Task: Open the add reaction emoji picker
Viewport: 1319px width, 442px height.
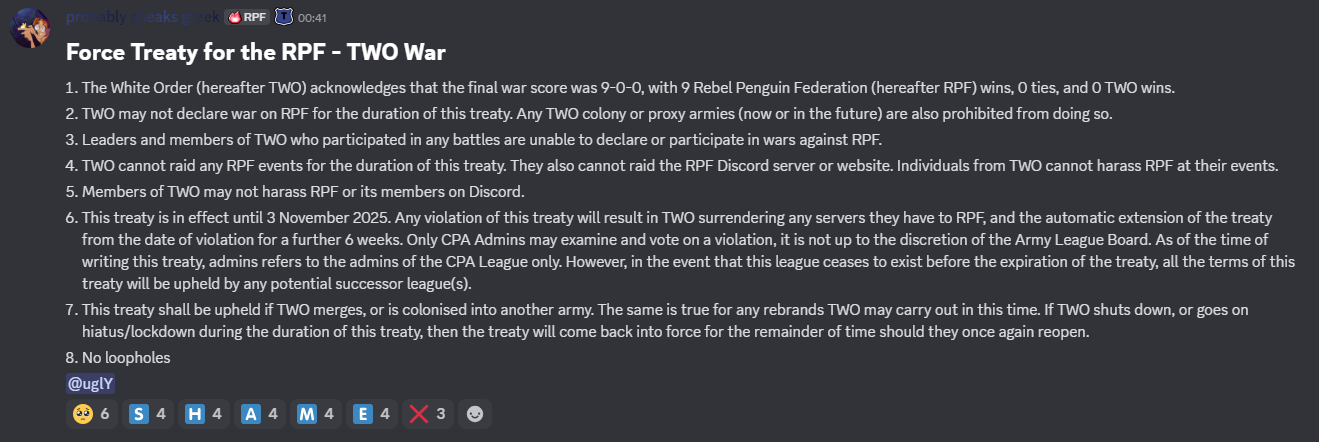Action: (475, 413)
